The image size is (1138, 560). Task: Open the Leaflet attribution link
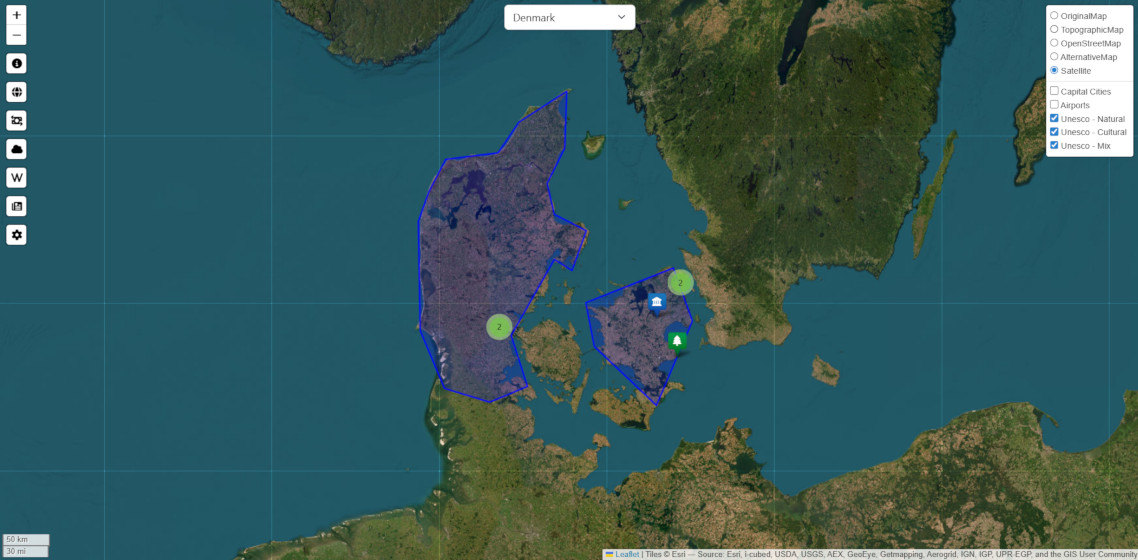click(626, 554)
